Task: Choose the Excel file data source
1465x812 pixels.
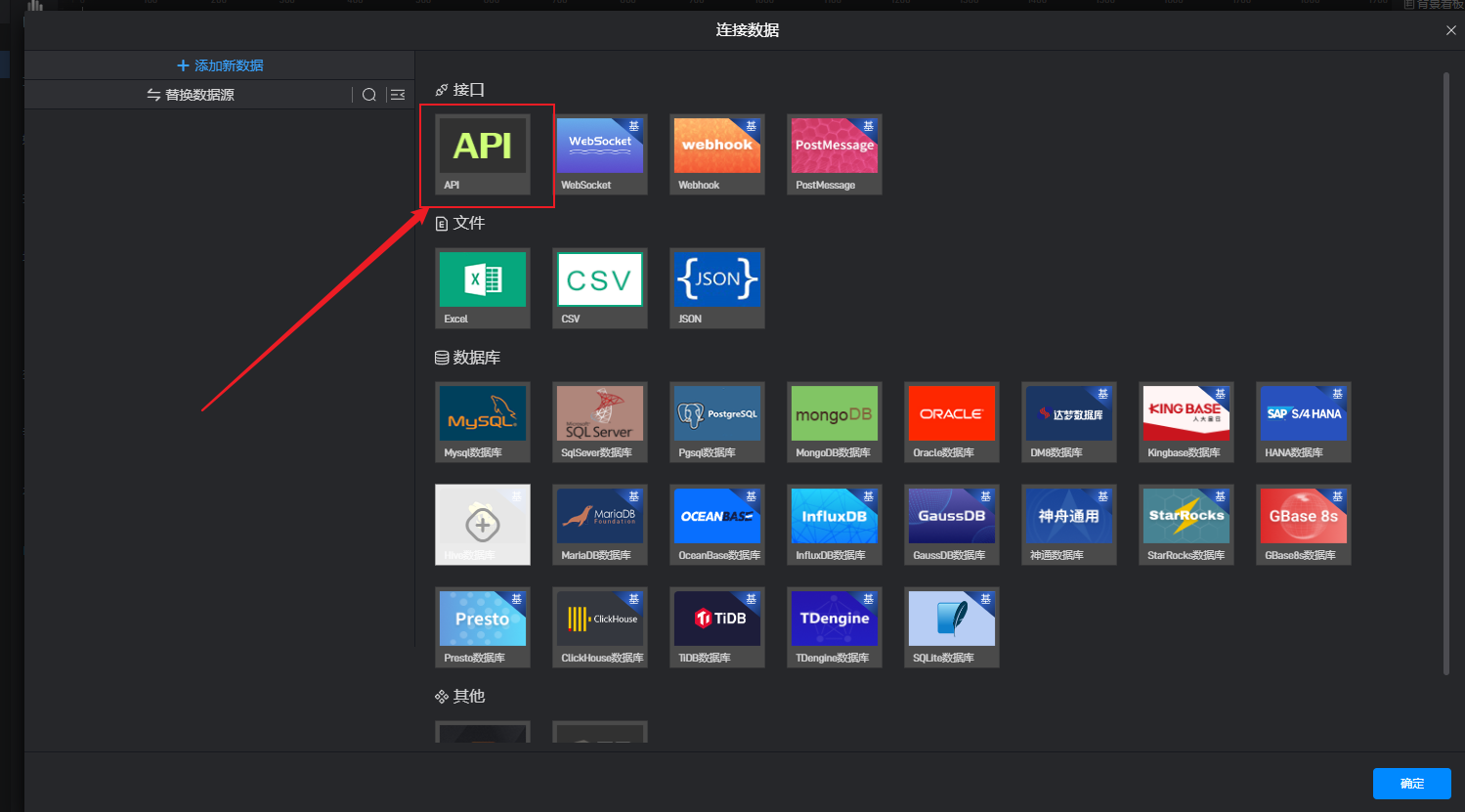Action: [483, 288]
